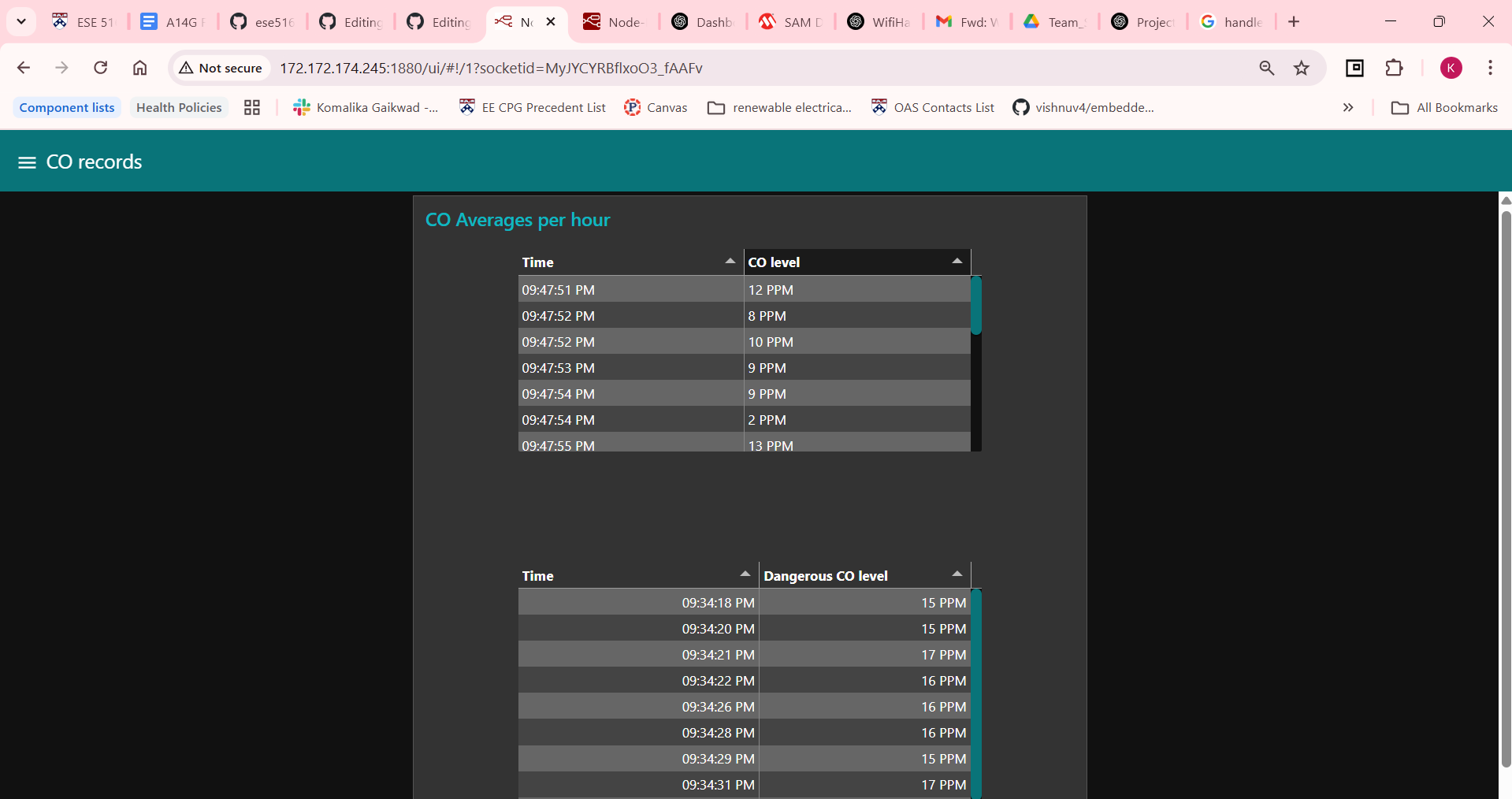
Task: Switch to the SAM D browser tab
Action: coord(791,22)
